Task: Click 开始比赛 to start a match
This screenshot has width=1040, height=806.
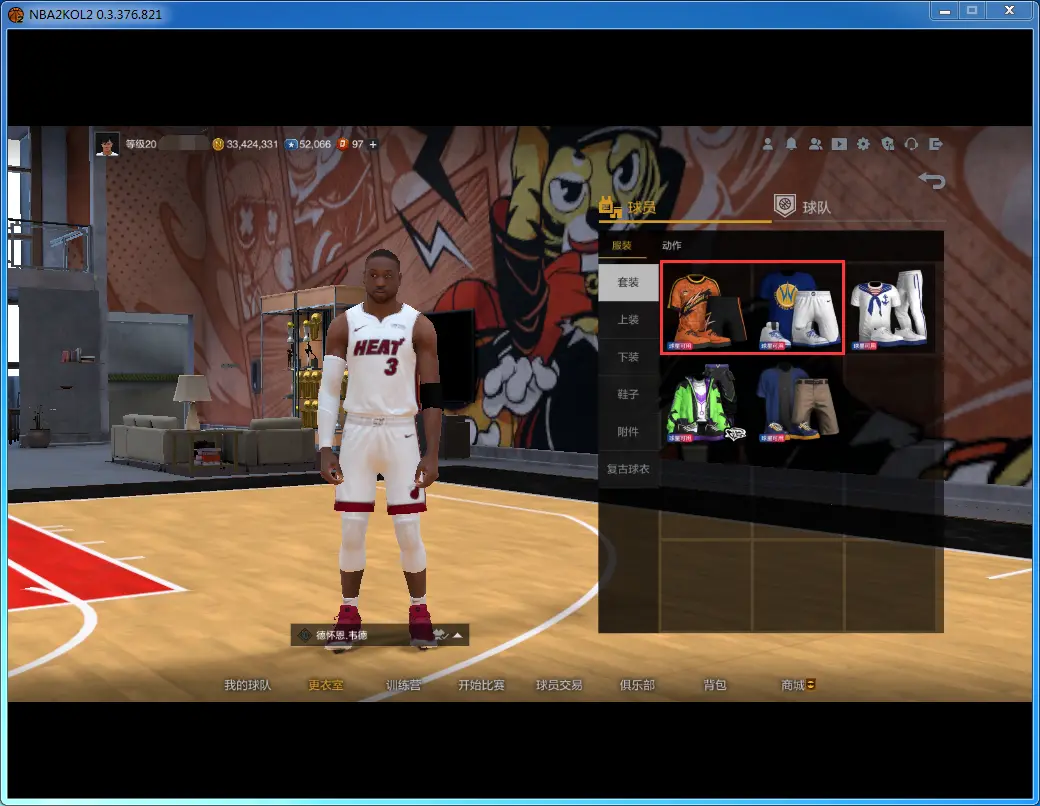Action: (x=482, y=685)
